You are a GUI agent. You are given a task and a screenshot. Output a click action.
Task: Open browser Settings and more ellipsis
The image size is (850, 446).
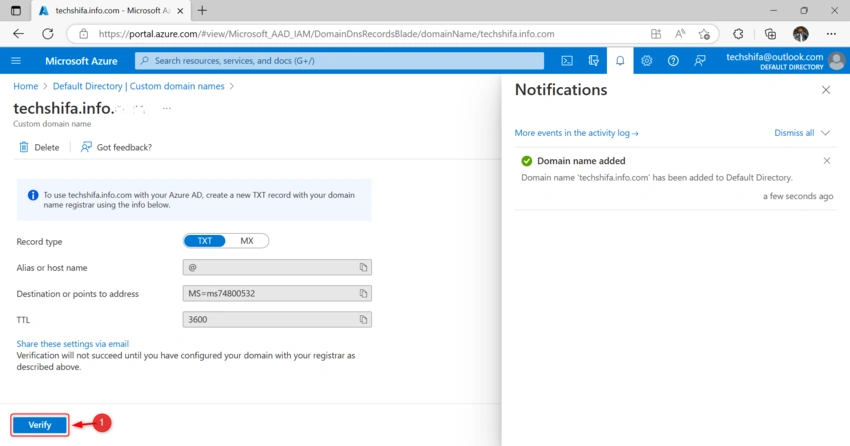tap(831, 34)
